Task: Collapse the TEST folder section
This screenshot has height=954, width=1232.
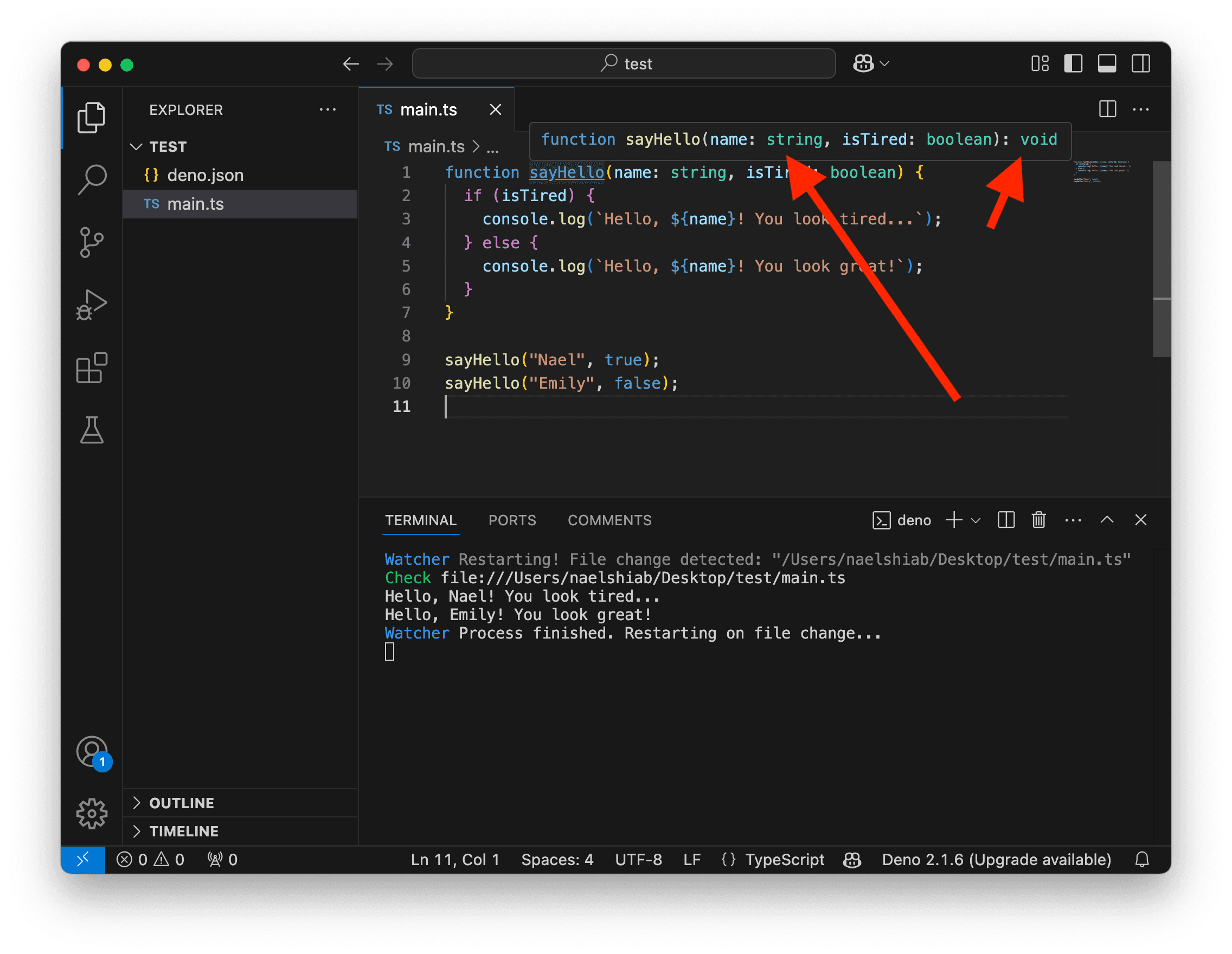Action: coord(240,146)
